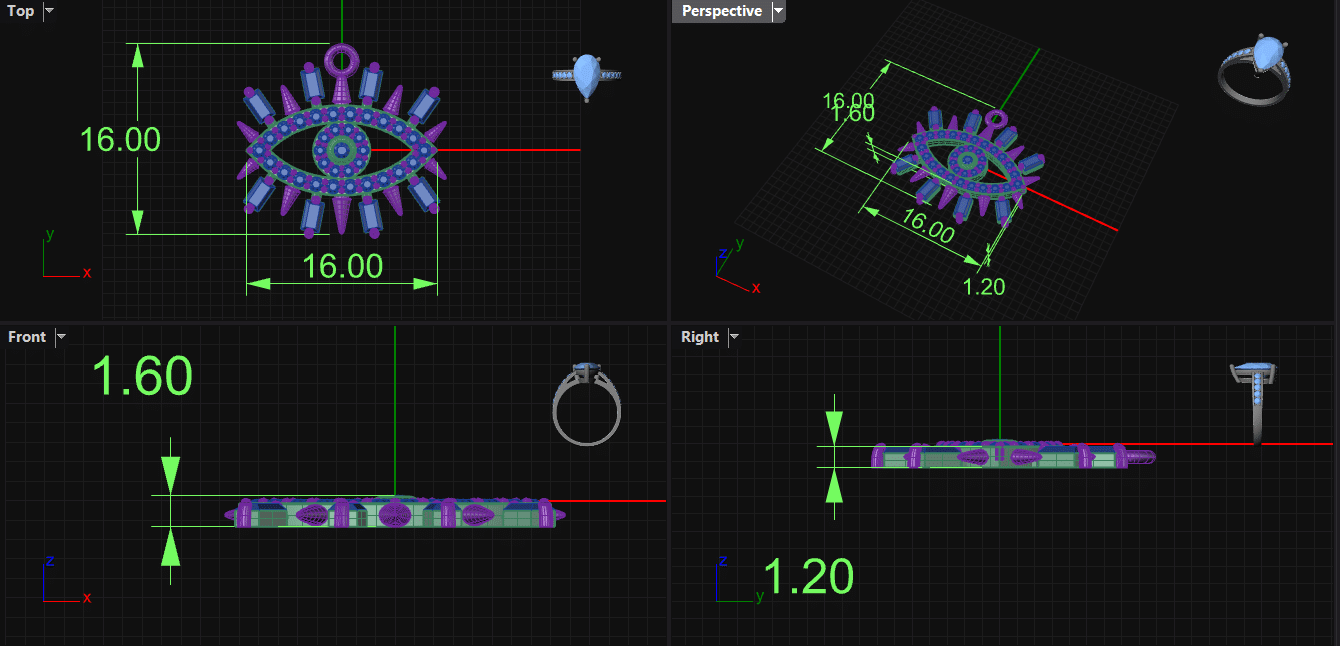
Task: Click the pendant bail loop in Top viewport
Action: (x=342, y=59)
